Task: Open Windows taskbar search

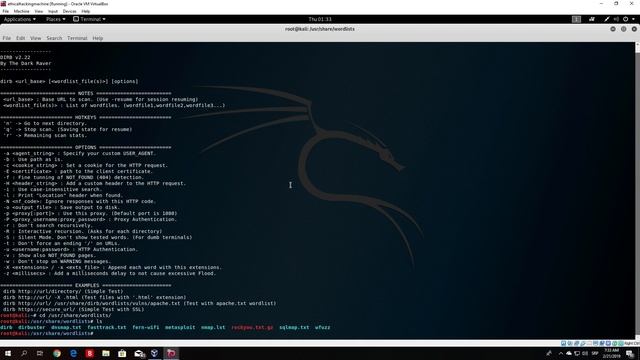Action: coord(24,353)
